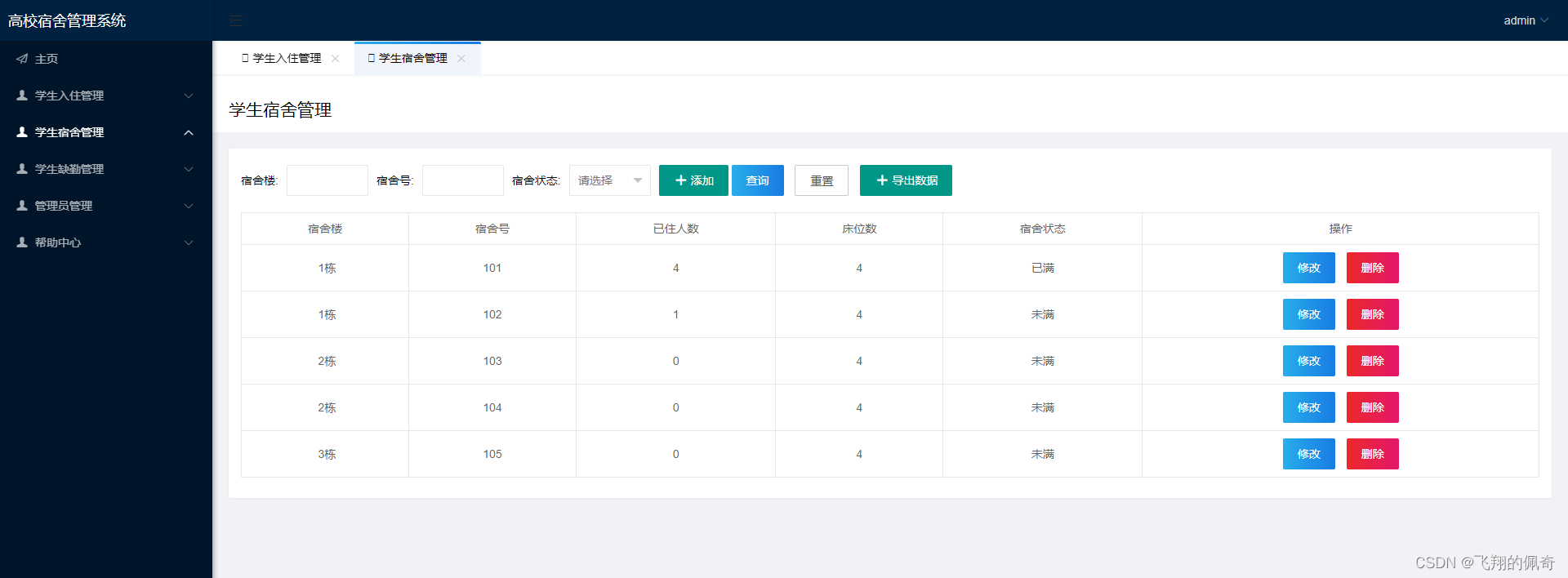The image size is (1568, 578).
Task: Expand the 帮助中心 sidebar chevron
Action: click(x=189, y=242)
